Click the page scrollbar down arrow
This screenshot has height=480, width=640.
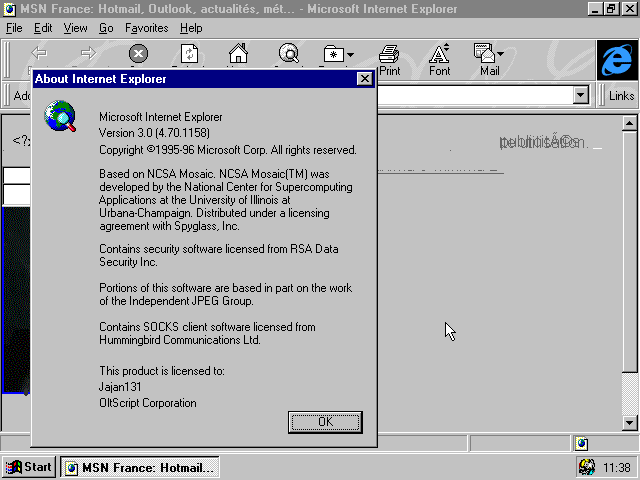[x=629, y=423]
